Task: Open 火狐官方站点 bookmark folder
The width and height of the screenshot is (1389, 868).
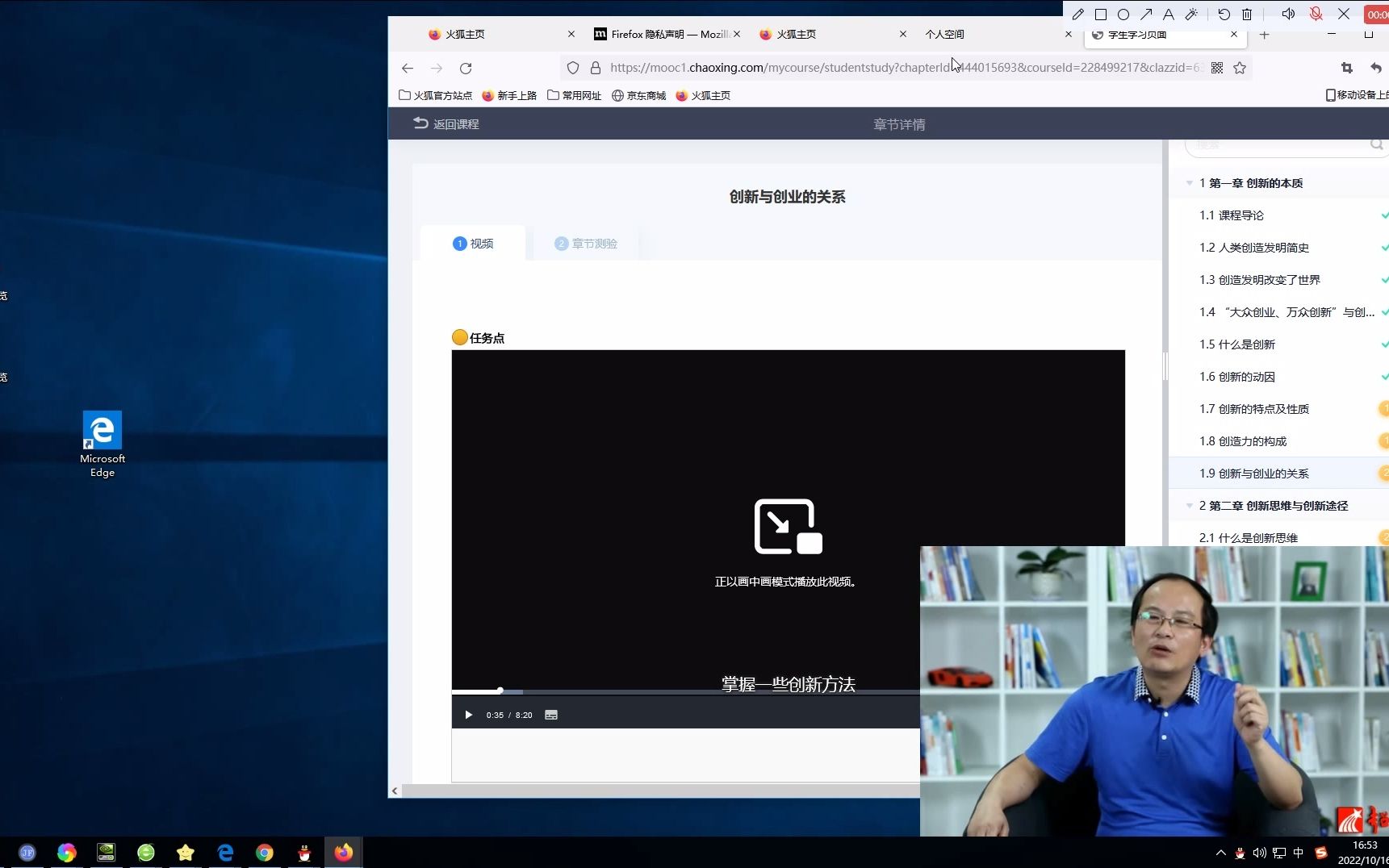Action: (436, 95)
